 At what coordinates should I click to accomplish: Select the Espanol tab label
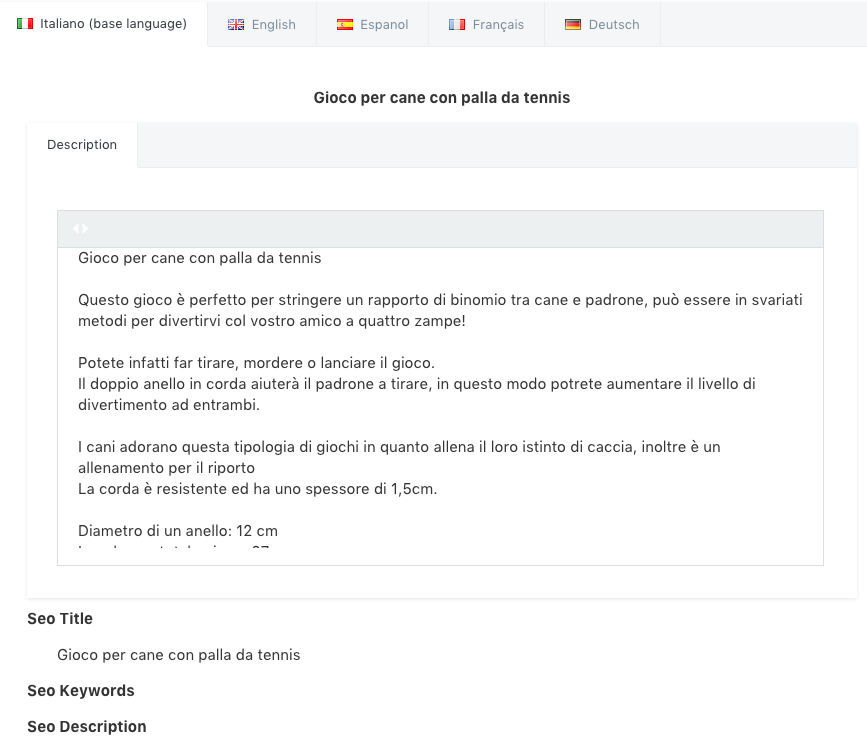click(x=385, y=25)
